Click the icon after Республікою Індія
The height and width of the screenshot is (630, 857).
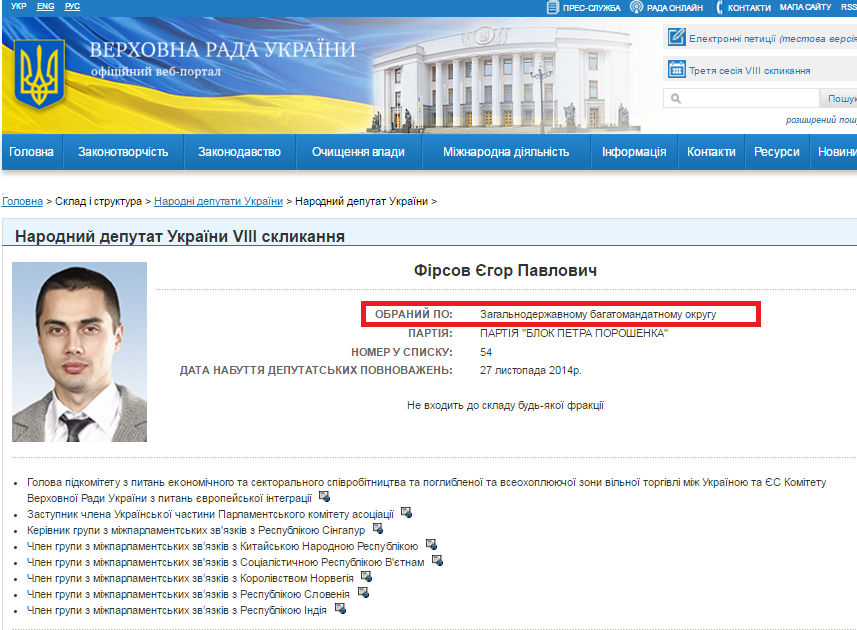(340, 609)
